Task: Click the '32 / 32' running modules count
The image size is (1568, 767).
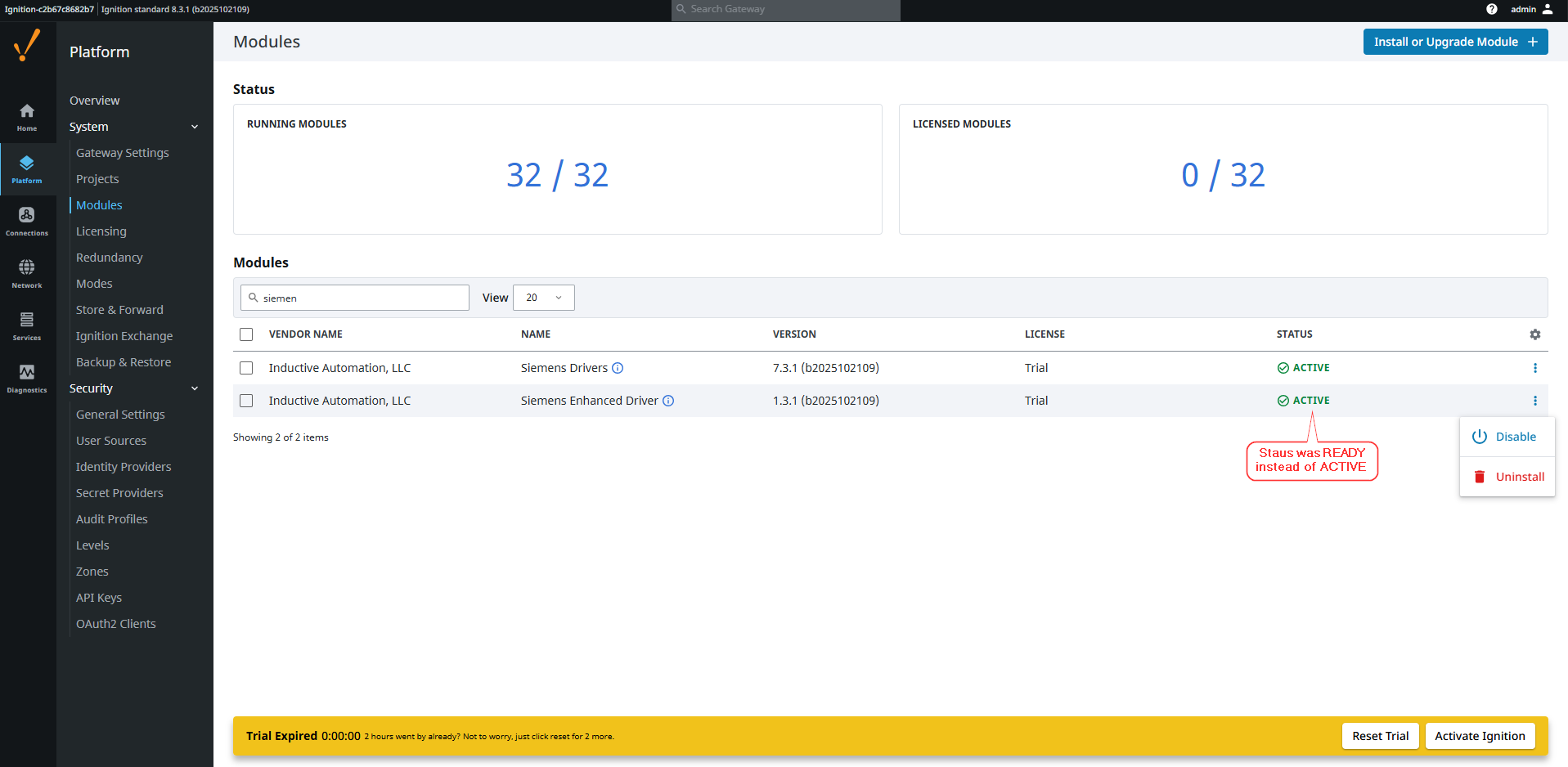Action: 557,175
